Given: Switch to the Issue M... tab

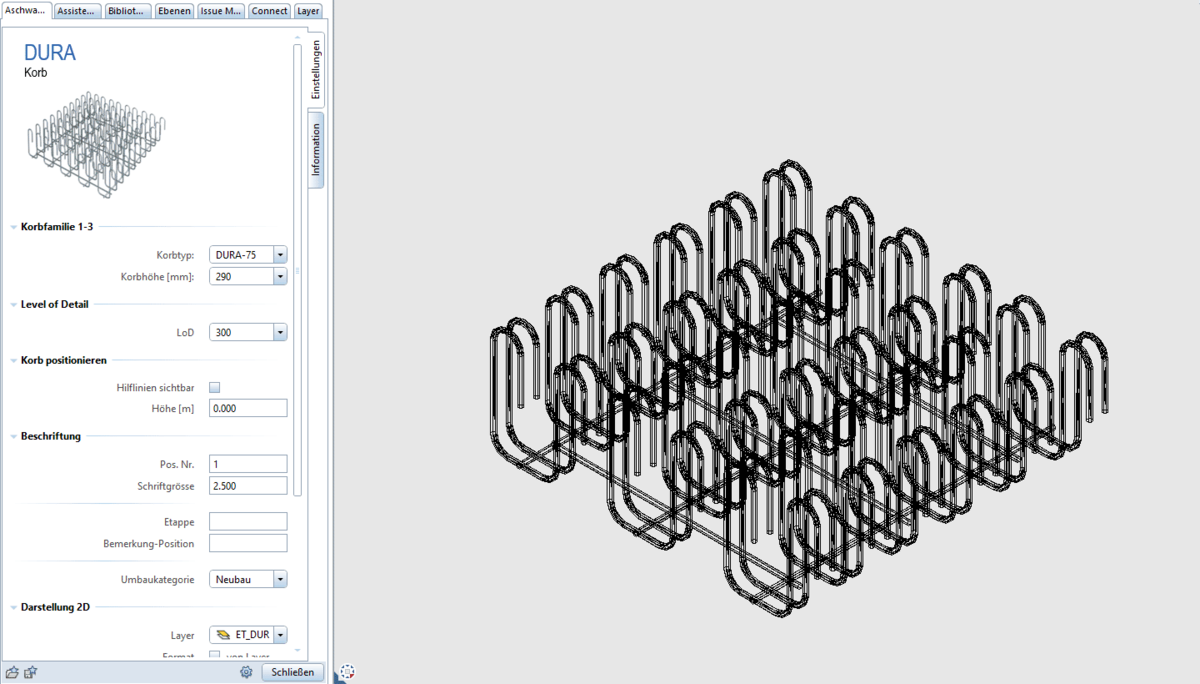Looking at the screenshot, I should pyautogui.click(x=221, y=11).
